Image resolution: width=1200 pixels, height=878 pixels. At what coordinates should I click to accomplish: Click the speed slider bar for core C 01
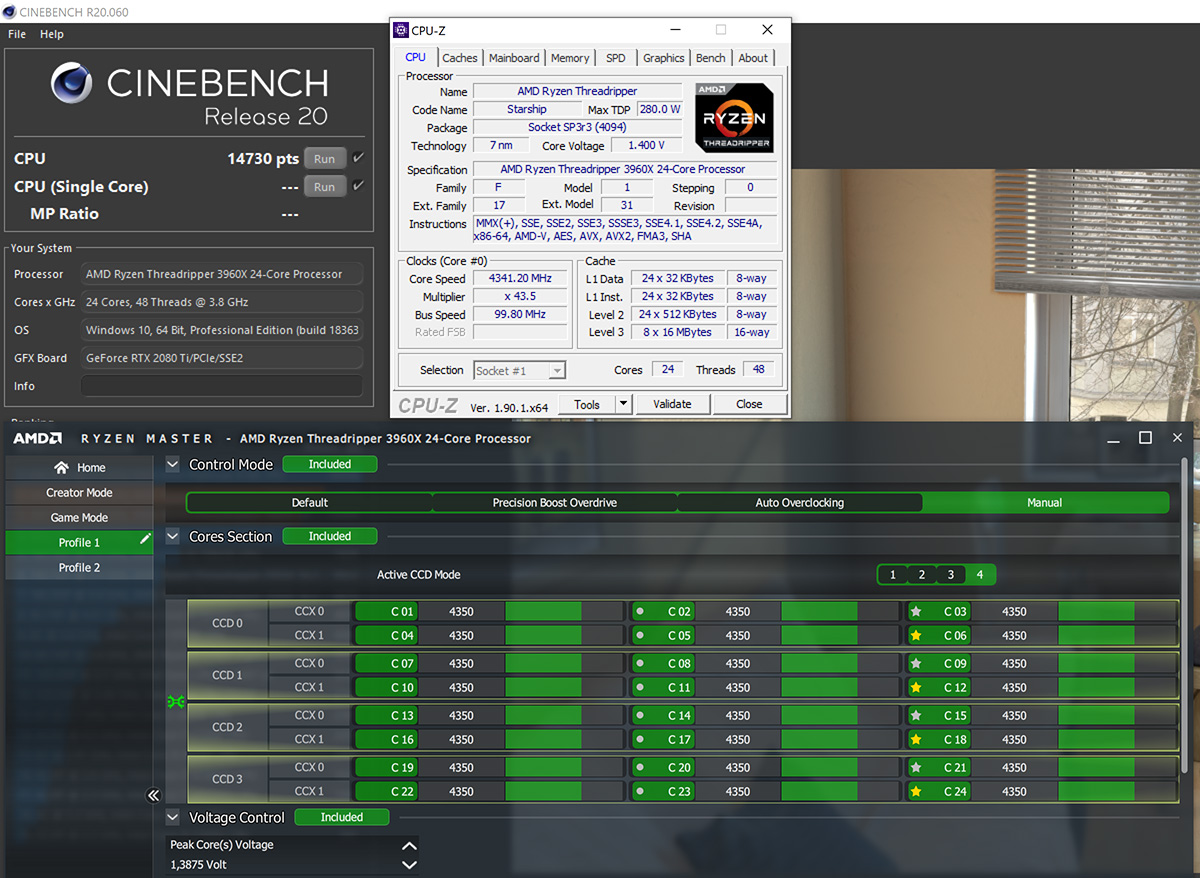click(564, 611)
